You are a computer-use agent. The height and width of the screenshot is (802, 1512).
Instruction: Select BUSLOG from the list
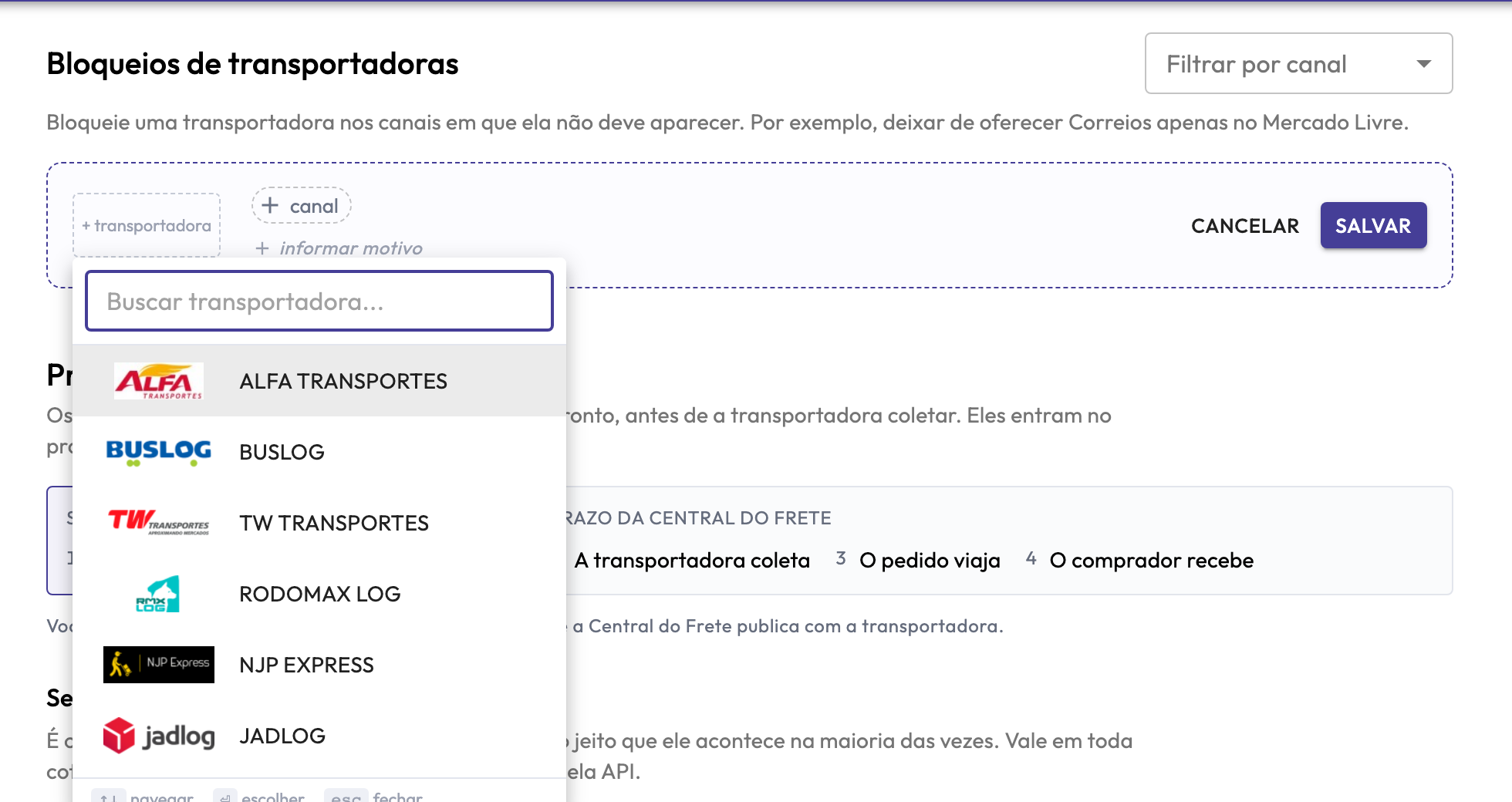(319, 452)
